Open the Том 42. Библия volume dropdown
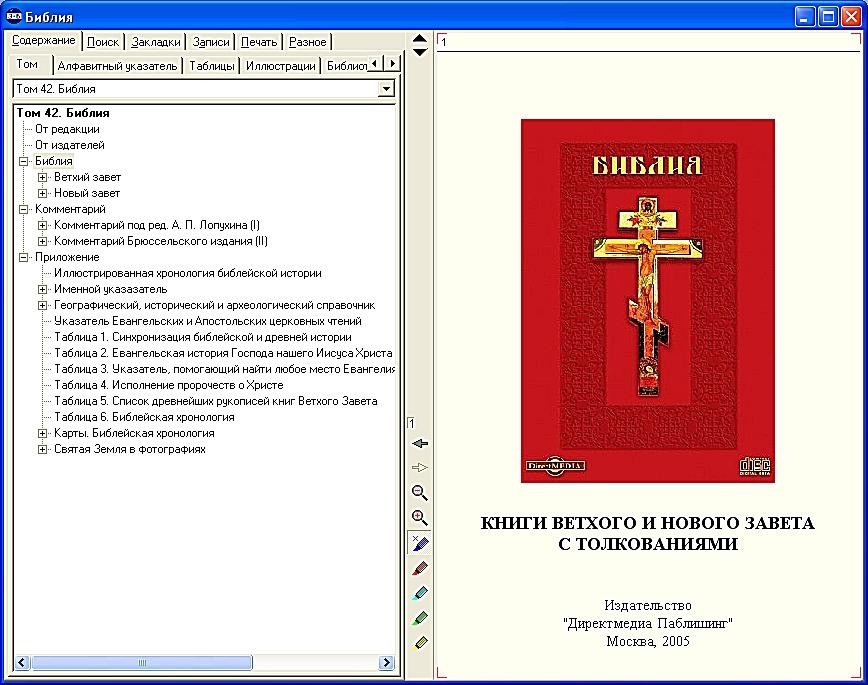This screenshot has height=685, width=868. pos(386,89)
